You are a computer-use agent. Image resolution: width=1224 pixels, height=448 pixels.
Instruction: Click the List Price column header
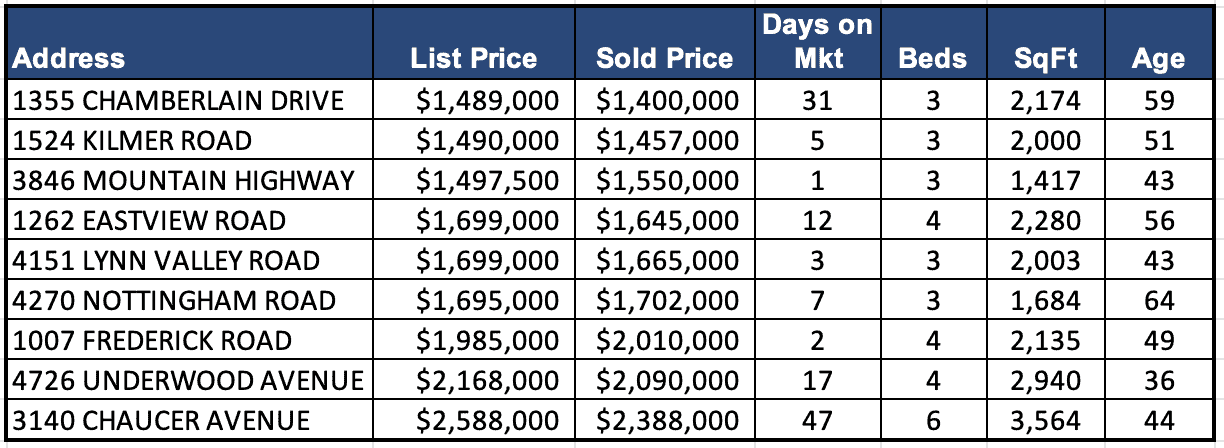(x=473, y=58)
